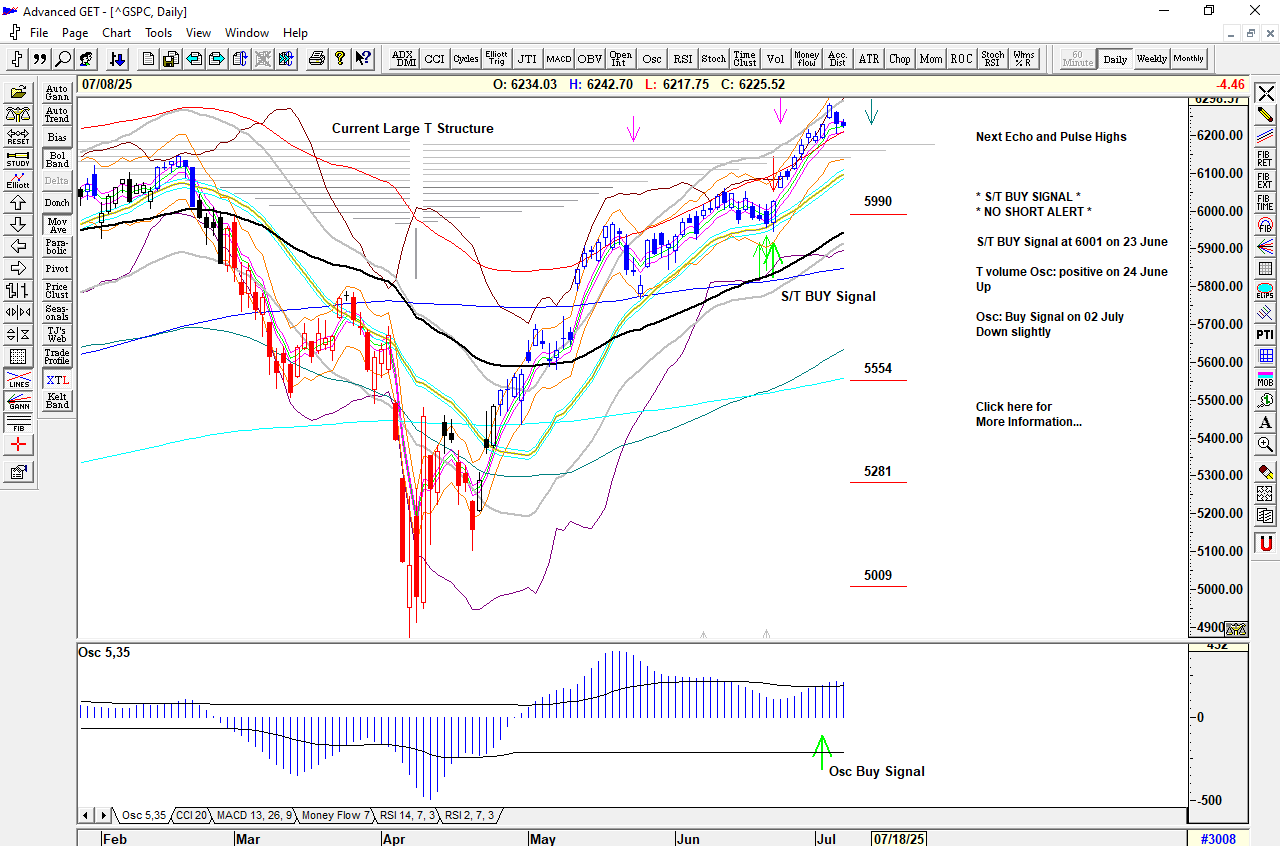1280x846 pixels.
Task: Select the magnifying glass zoom tool
Action: [x=63, y=59]
